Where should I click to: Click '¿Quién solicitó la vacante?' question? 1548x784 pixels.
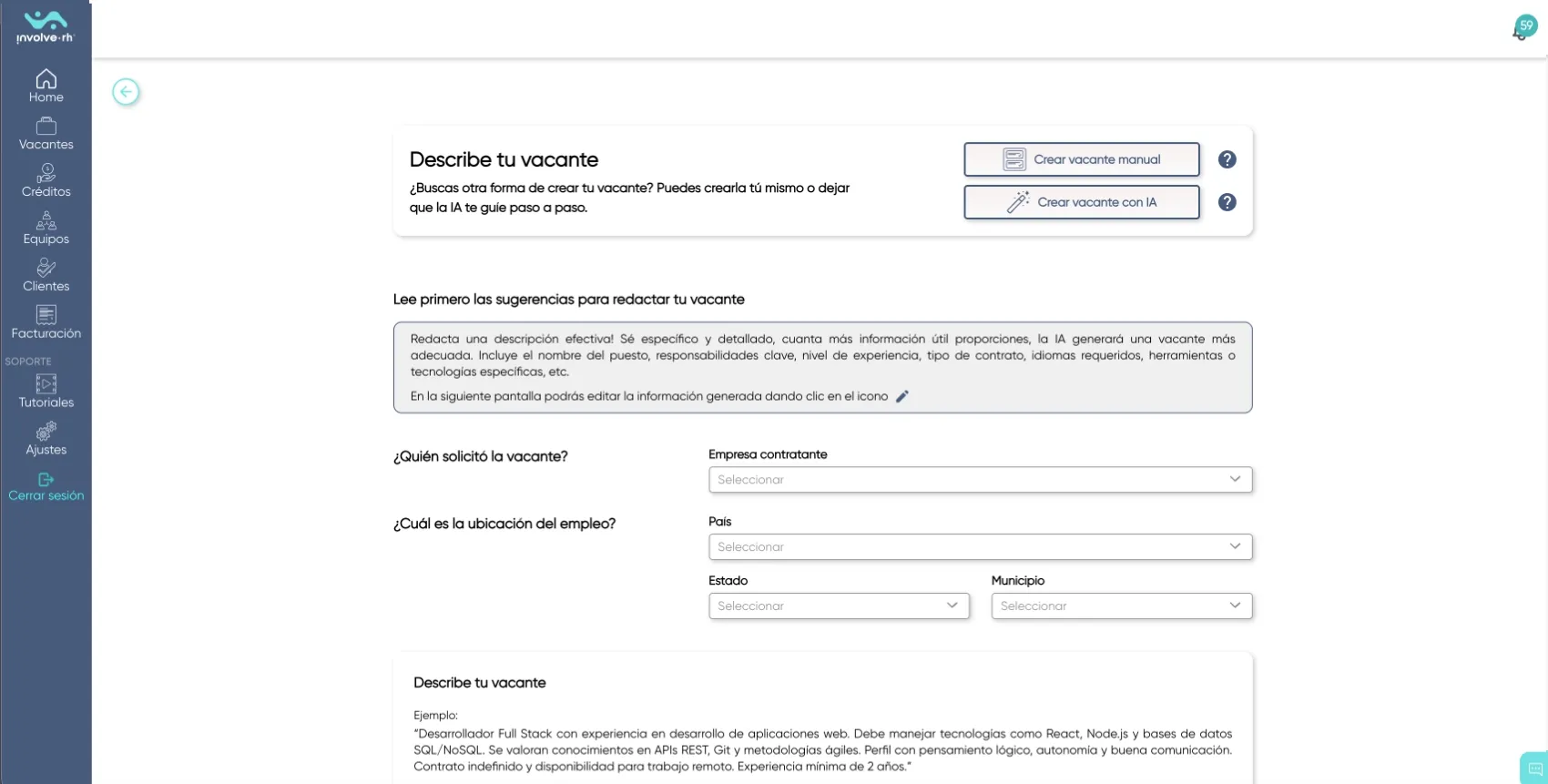[481, 457]
